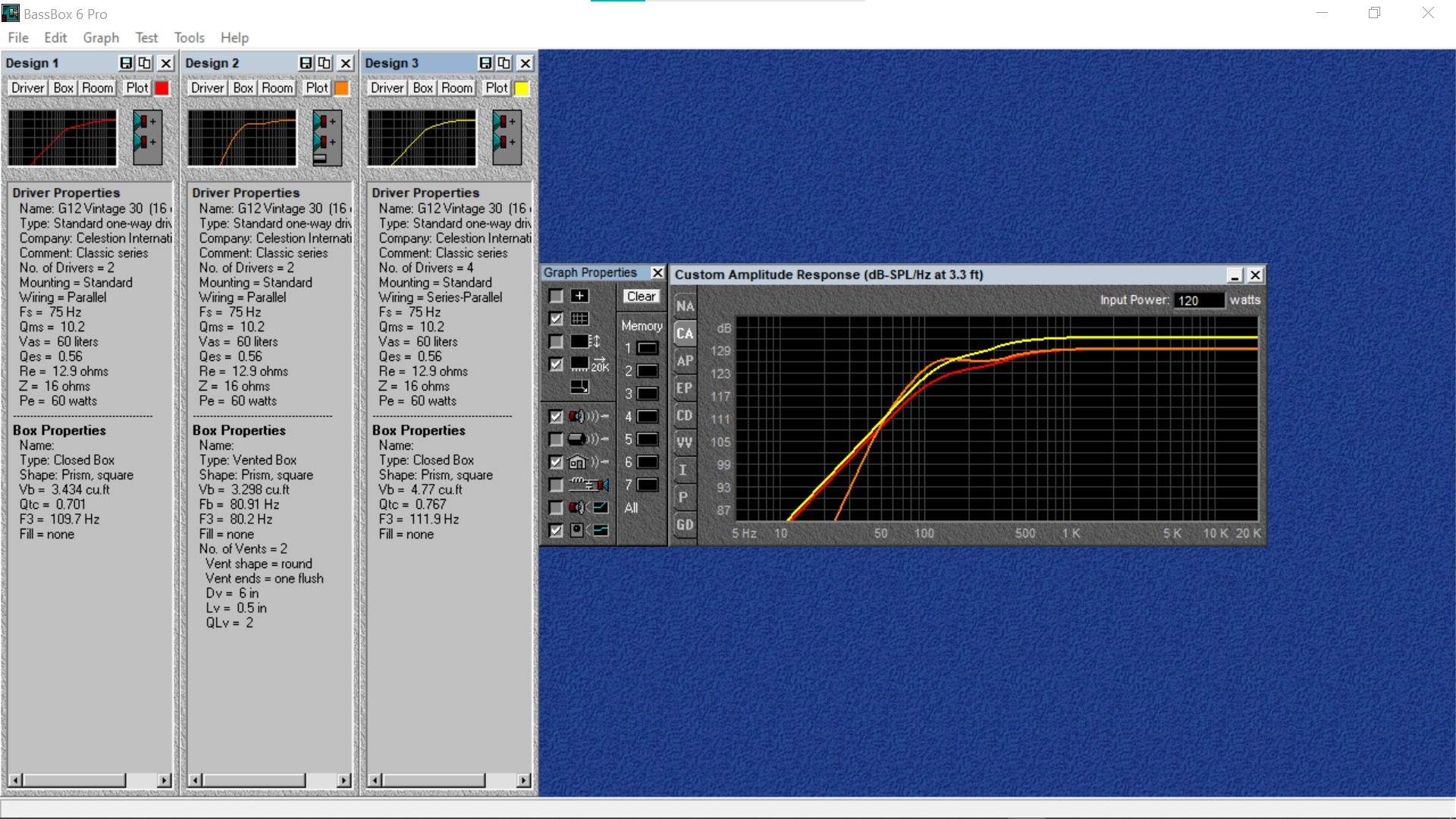Open the VV vent velocity graph tab

685,442
